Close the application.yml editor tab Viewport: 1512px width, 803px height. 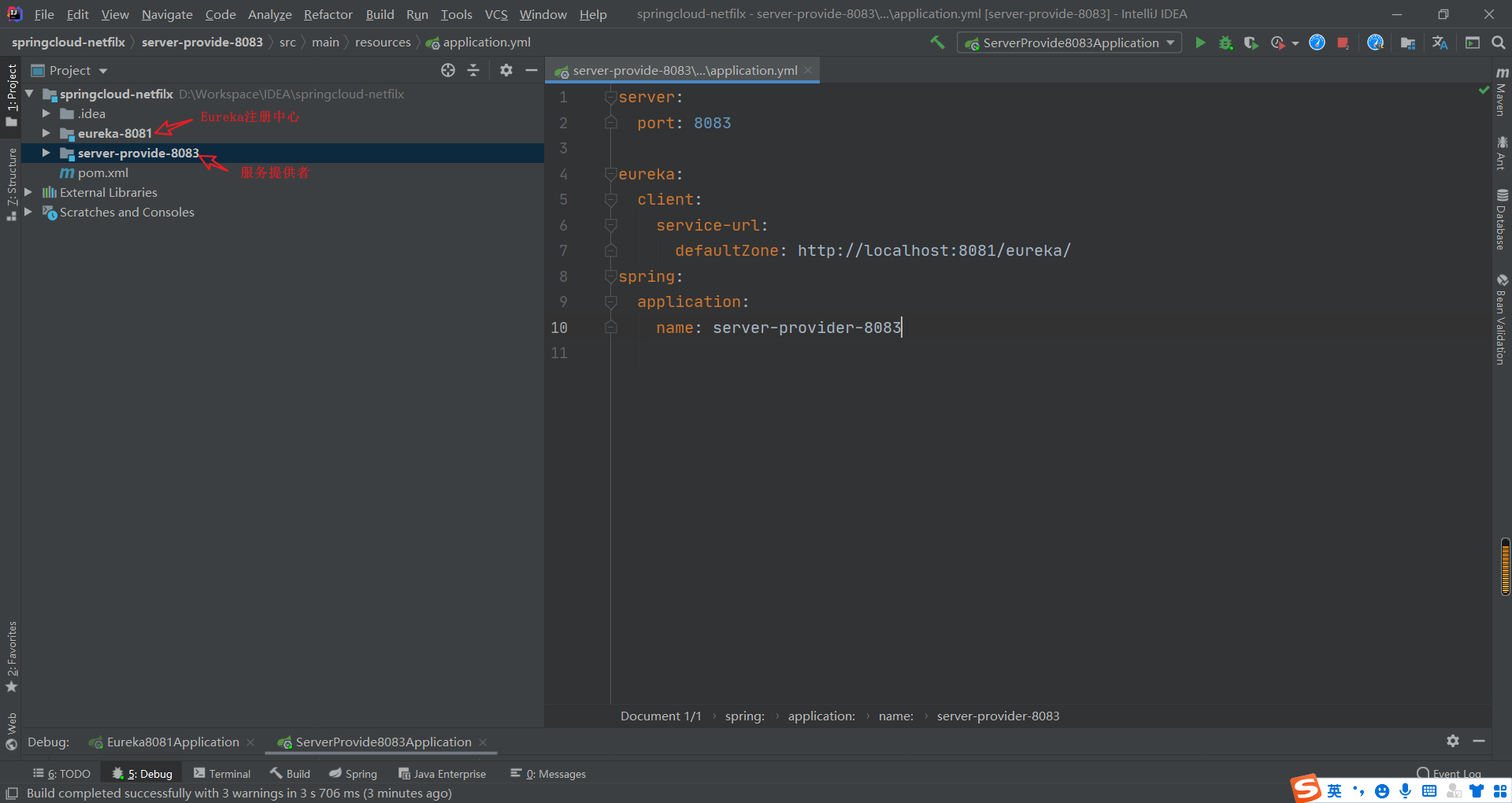[x=808, y=70]
